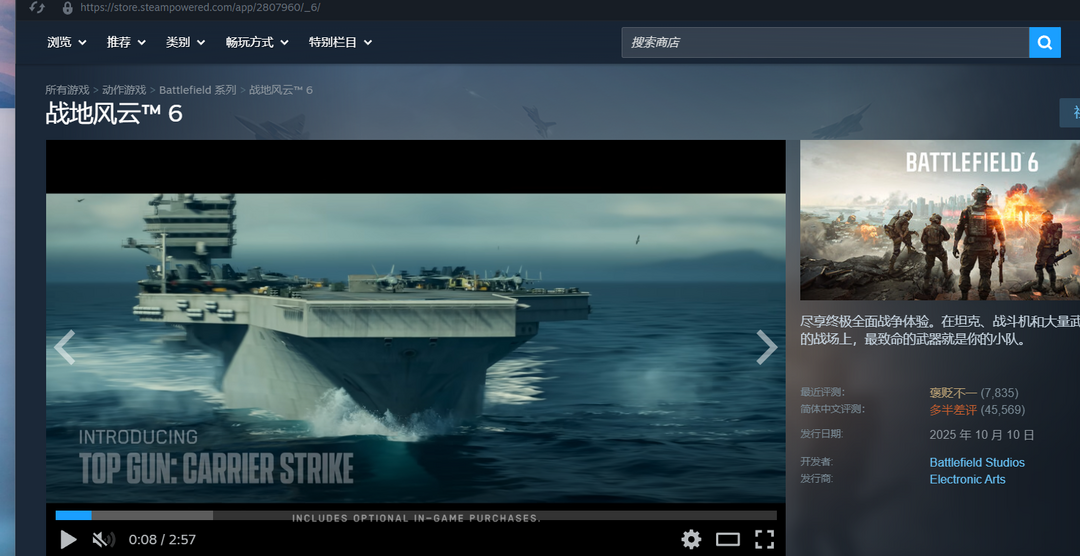The height and width of the screenshot is (556, 1080).
Task: Click the browser reload icon
Action: [37, 8]
